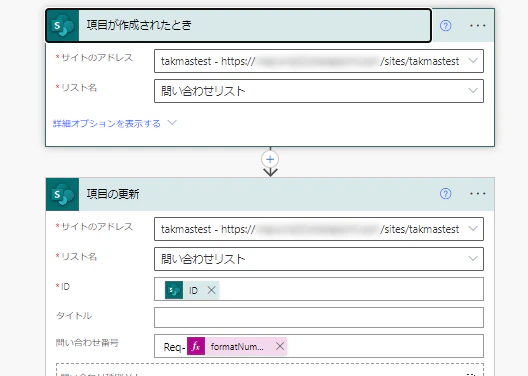Click the formatNum... expression token
Viewport: 528px width, 376px height.
coord(237,346)
